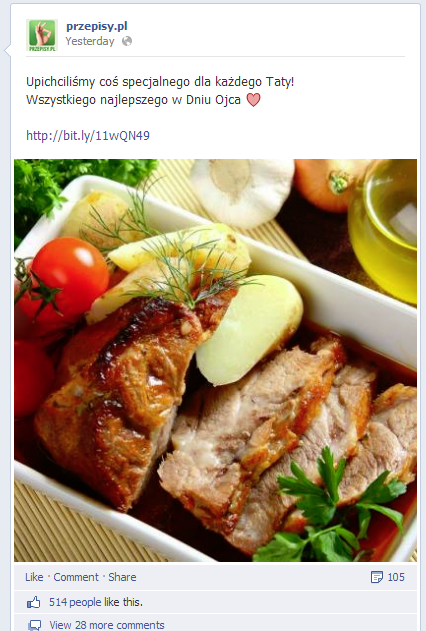Click the globe public audience icon
The image size is (426, 631).
coord(127,41)
